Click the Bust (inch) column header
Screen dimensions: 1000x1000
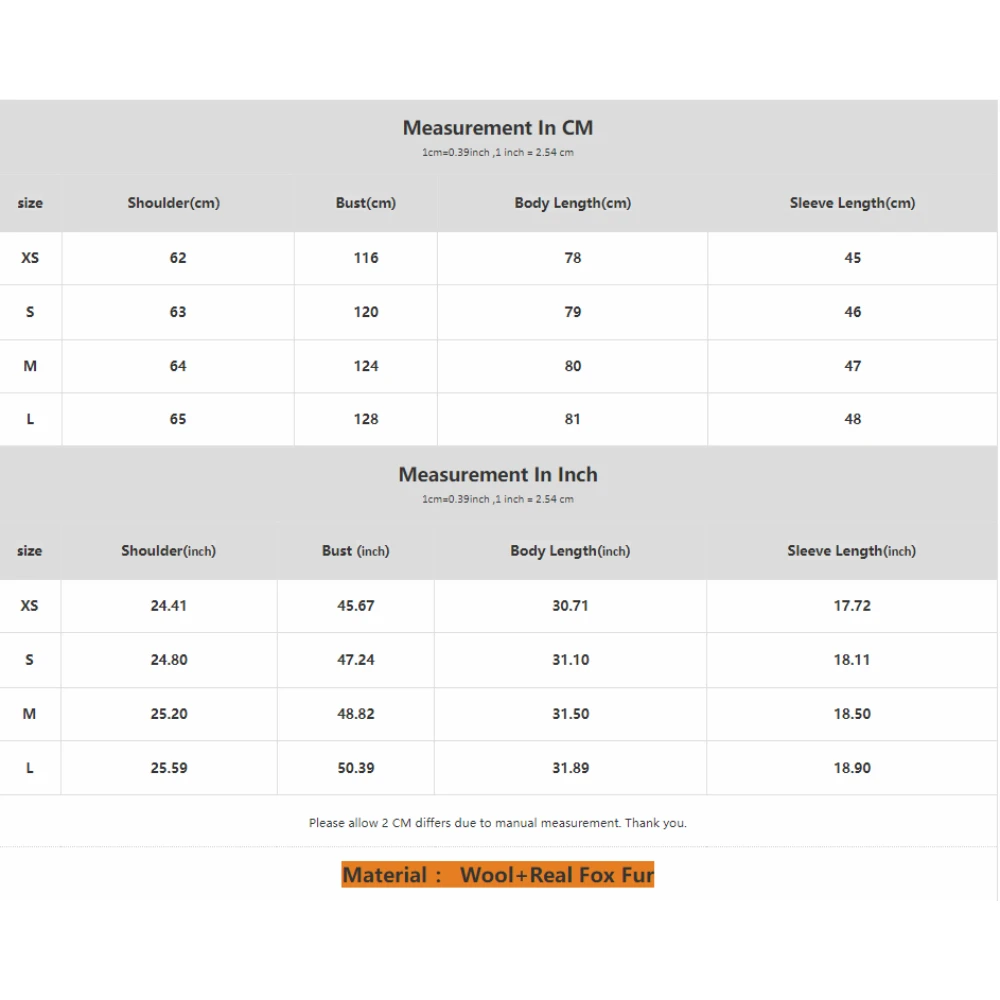(356, 551)
